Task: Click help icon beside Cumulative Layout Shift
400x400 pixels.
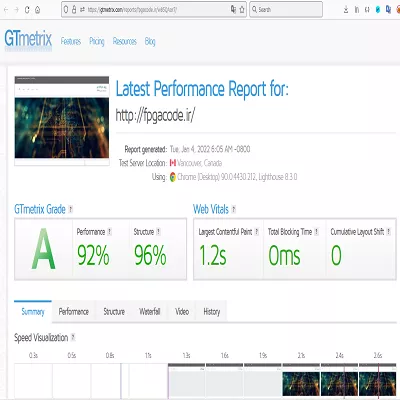Action: pyautogui.click(x=388, y=232)
